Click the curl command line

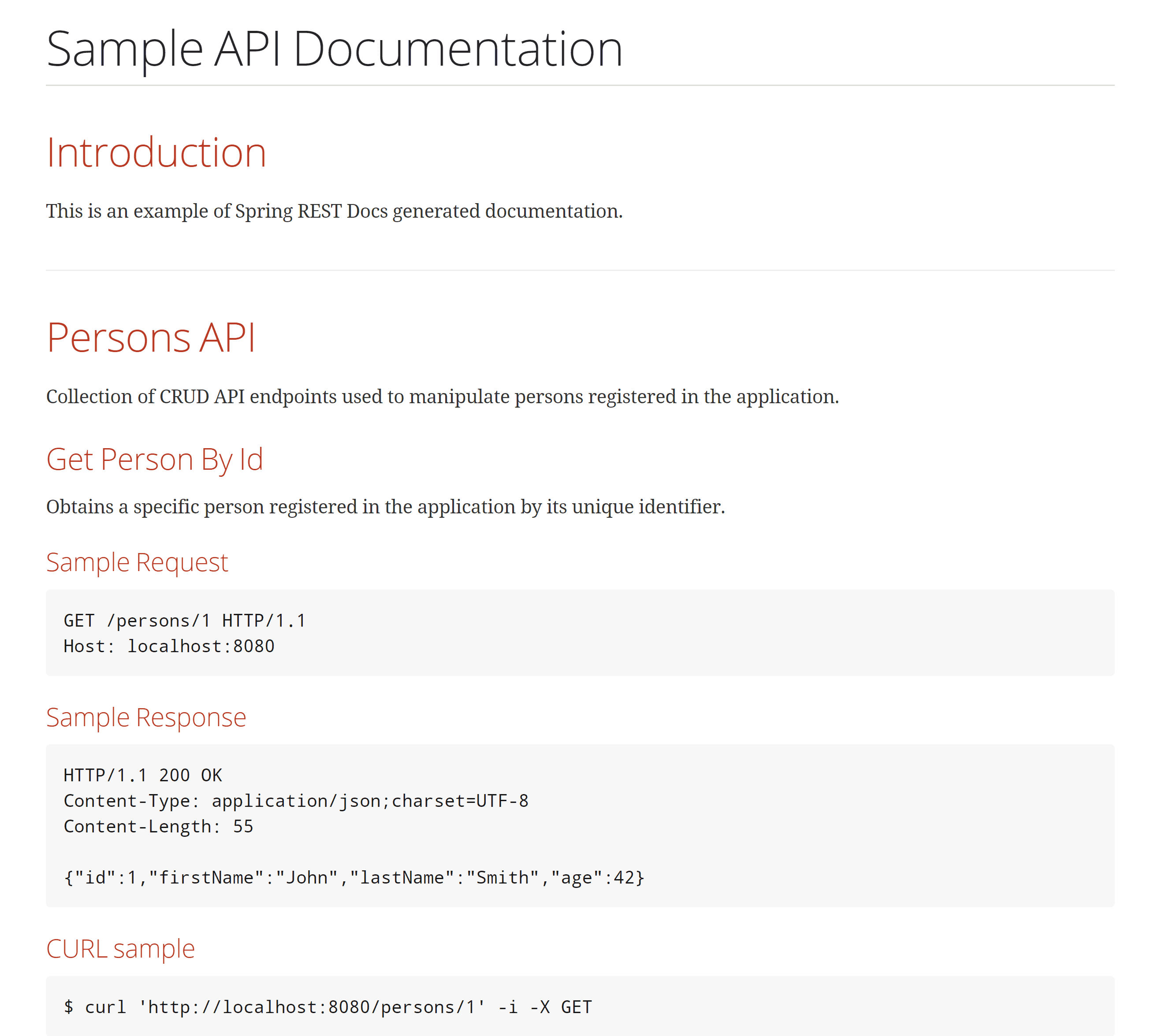[x=328, y=1007]
